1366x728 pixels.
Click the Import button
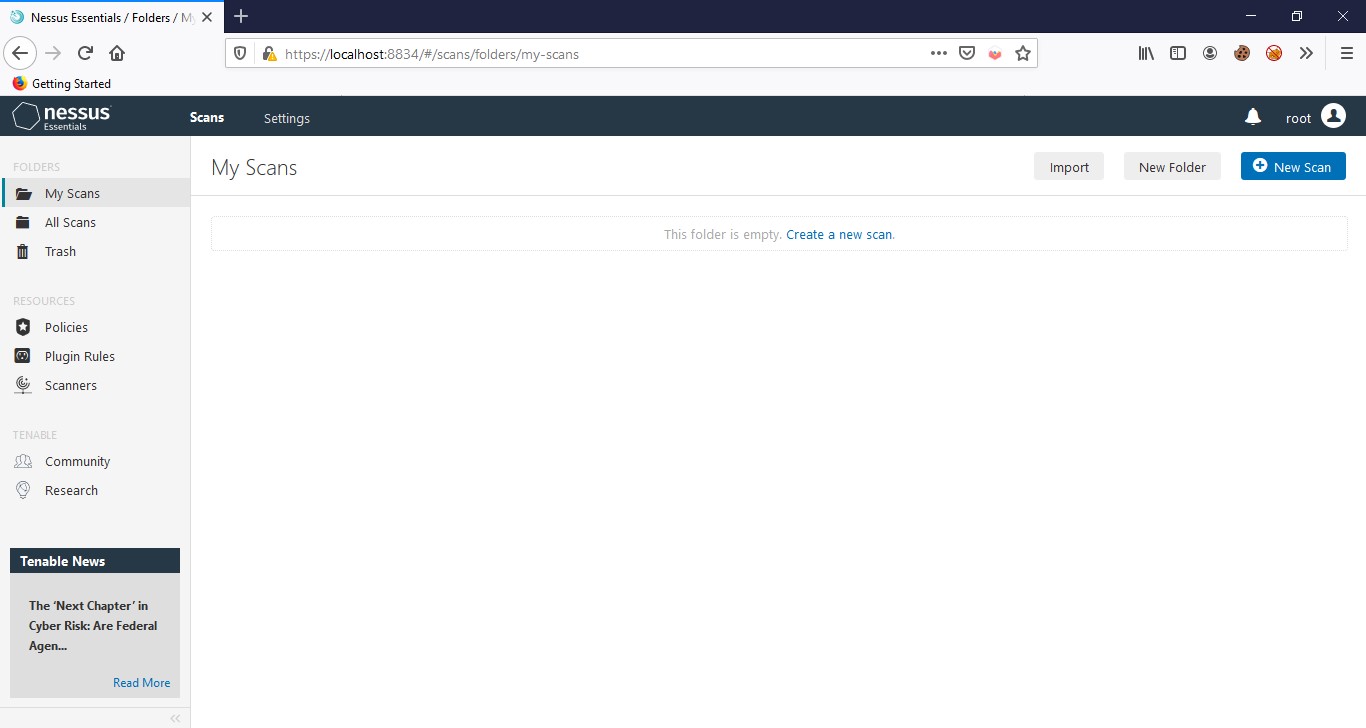1069,167
